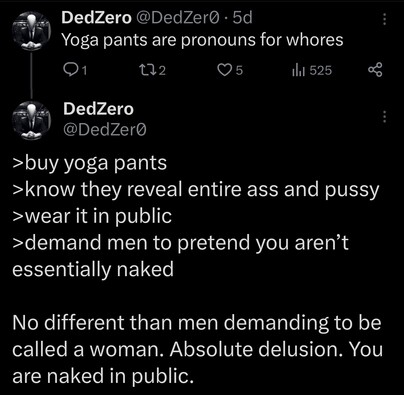Open three-dot more menu on top tweet
This screenshot has height=395, width=404.
(x=384, y=19)
